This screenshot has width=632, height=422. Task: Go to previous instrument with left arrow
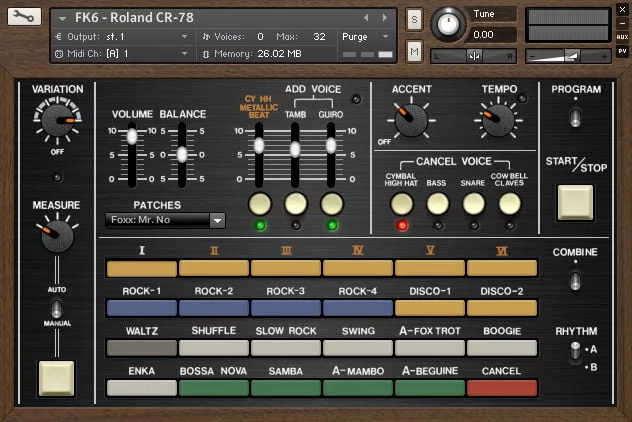coord(366,18)
